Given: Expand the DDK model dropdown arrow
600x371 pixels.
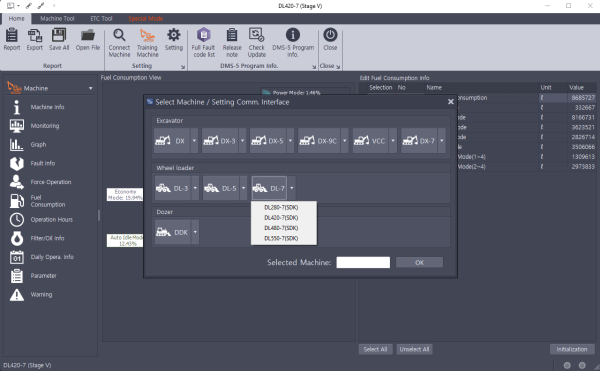Looking at the screenshot, I should 195,232.
